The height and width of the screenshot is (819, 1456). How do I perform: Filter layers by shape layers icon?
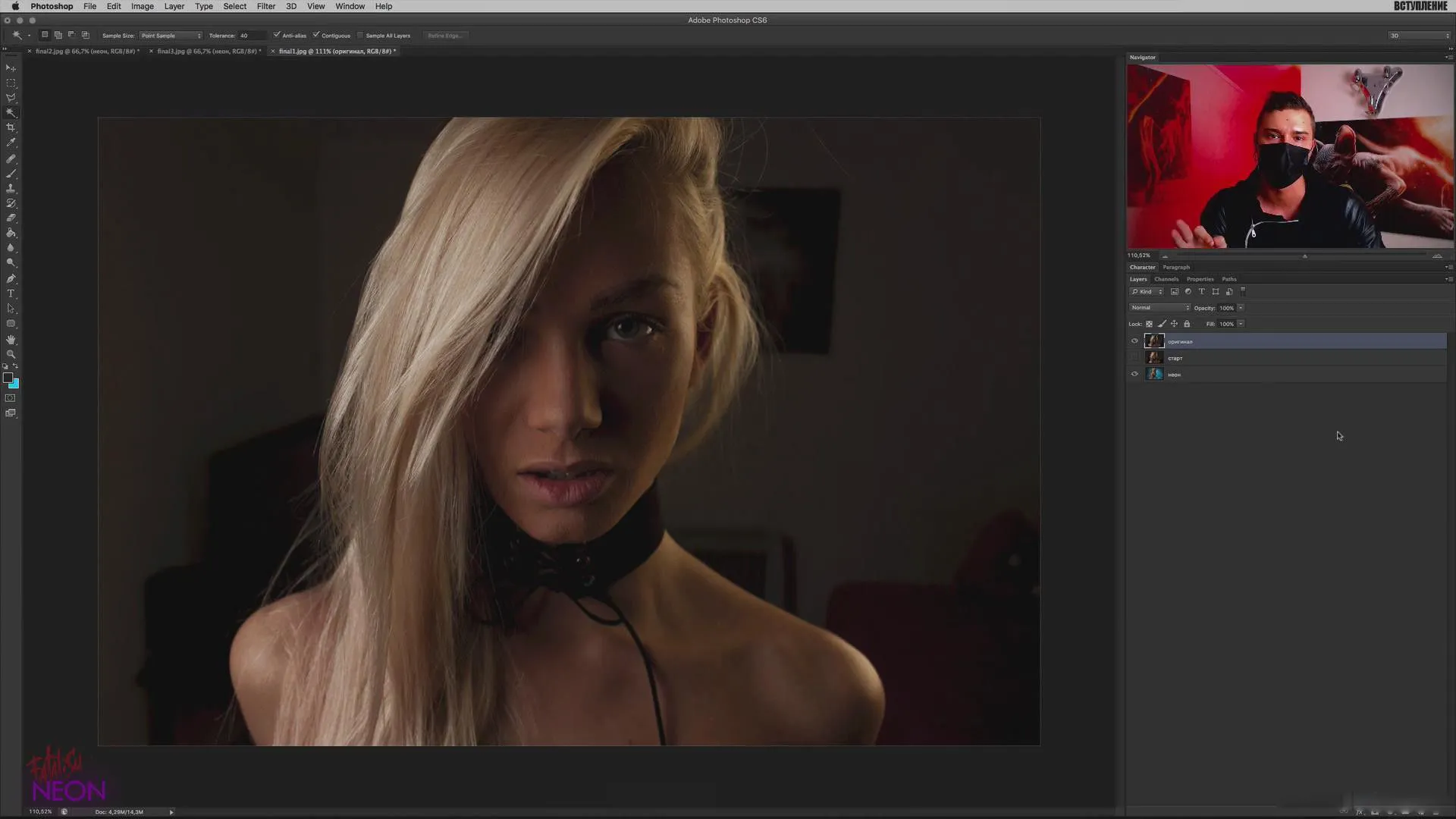pos(1216,292)
